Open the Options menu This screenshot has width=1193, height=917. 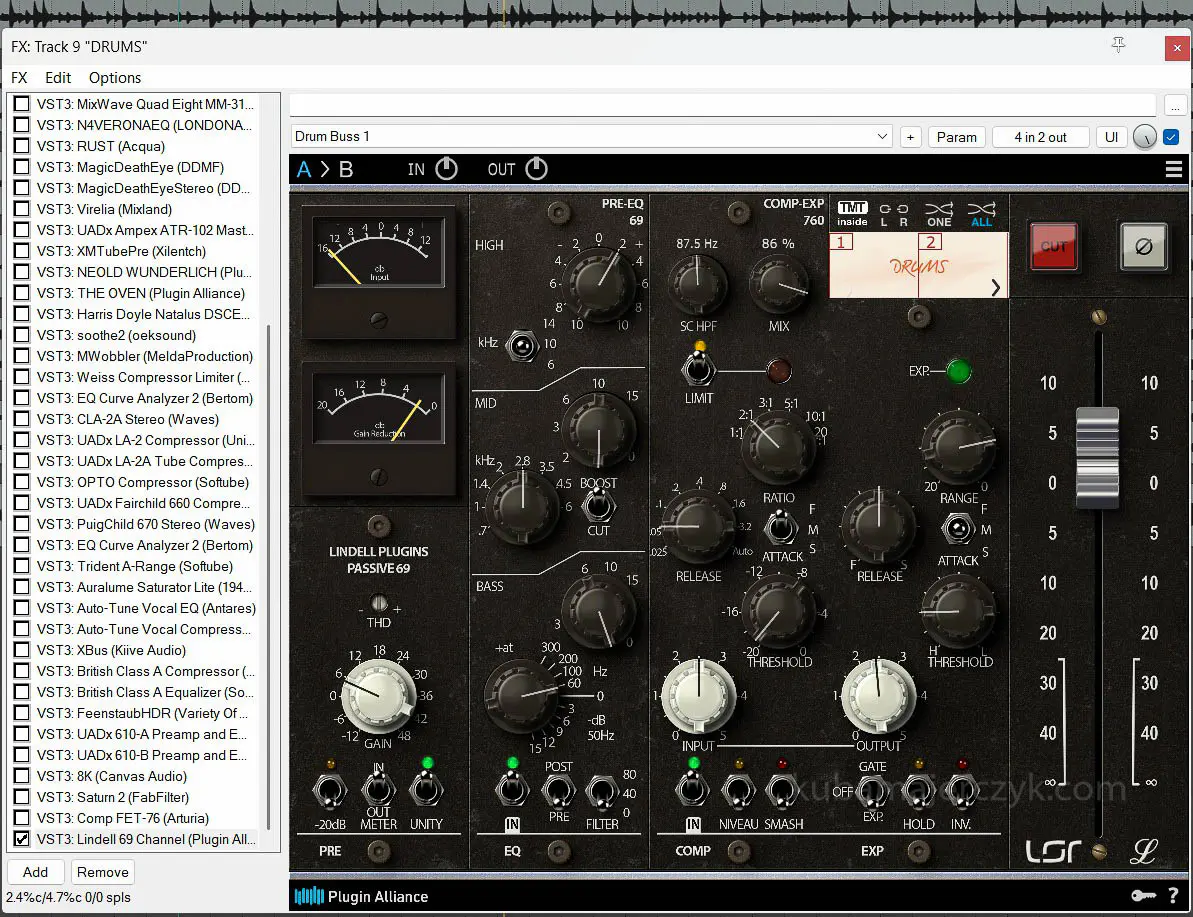(x=115, y=77)
